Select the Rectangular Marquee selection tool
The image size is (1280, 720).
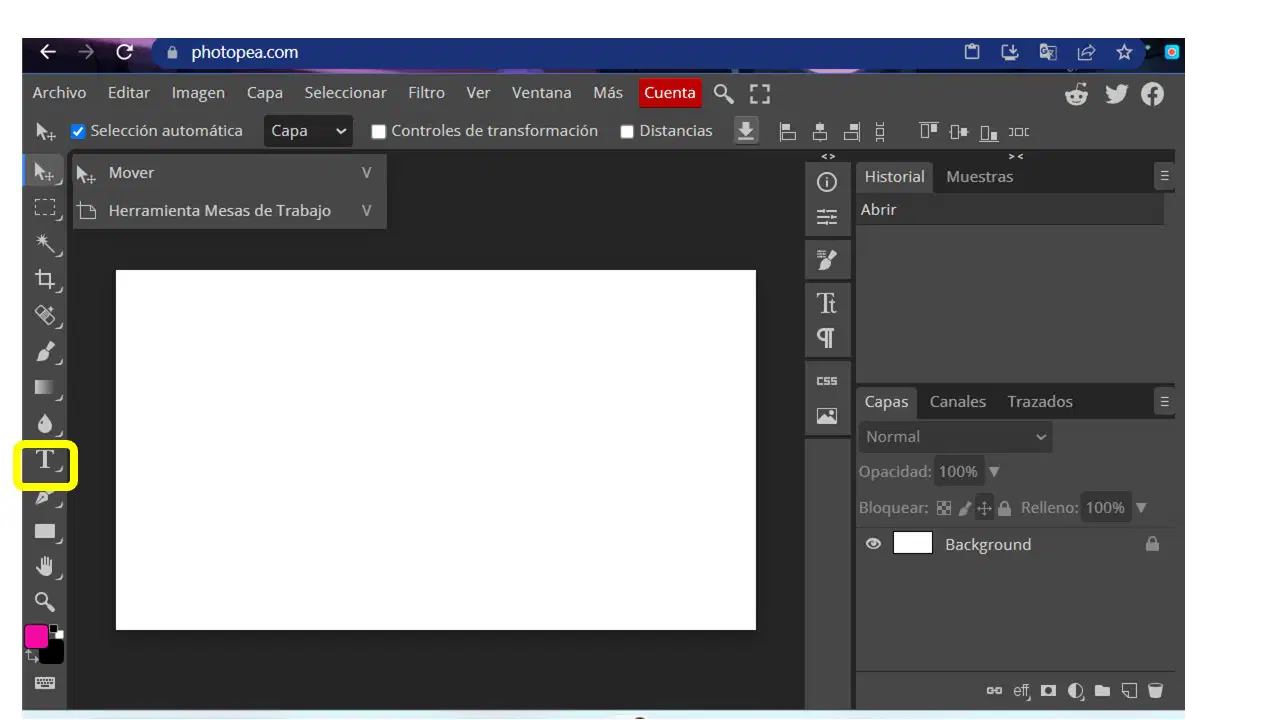[45, 207]
